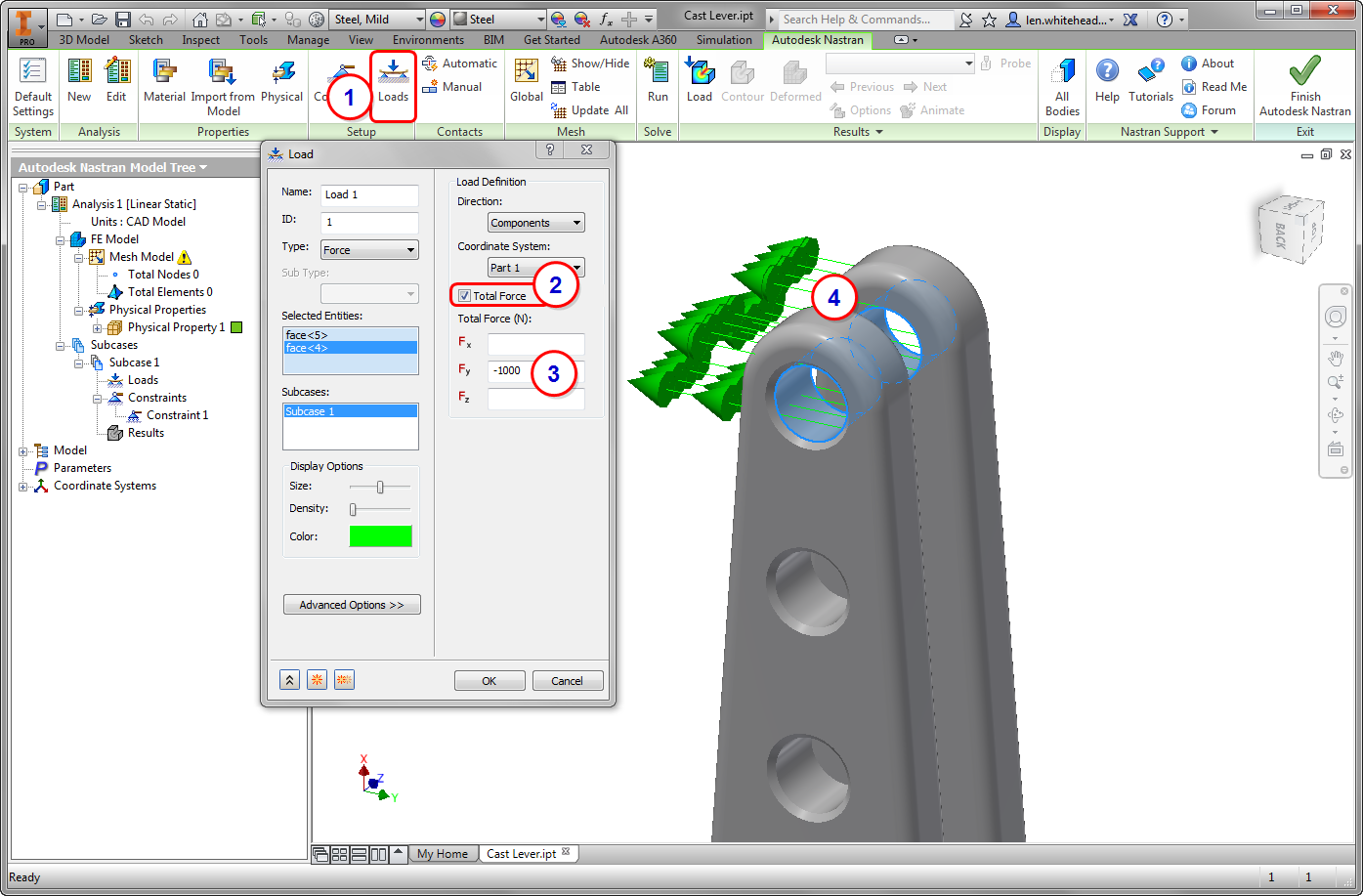Open a file via quick access toolbar
The width and height of the screenshot is (1363, 896).
pyautogui.click(x=98, y=20)
